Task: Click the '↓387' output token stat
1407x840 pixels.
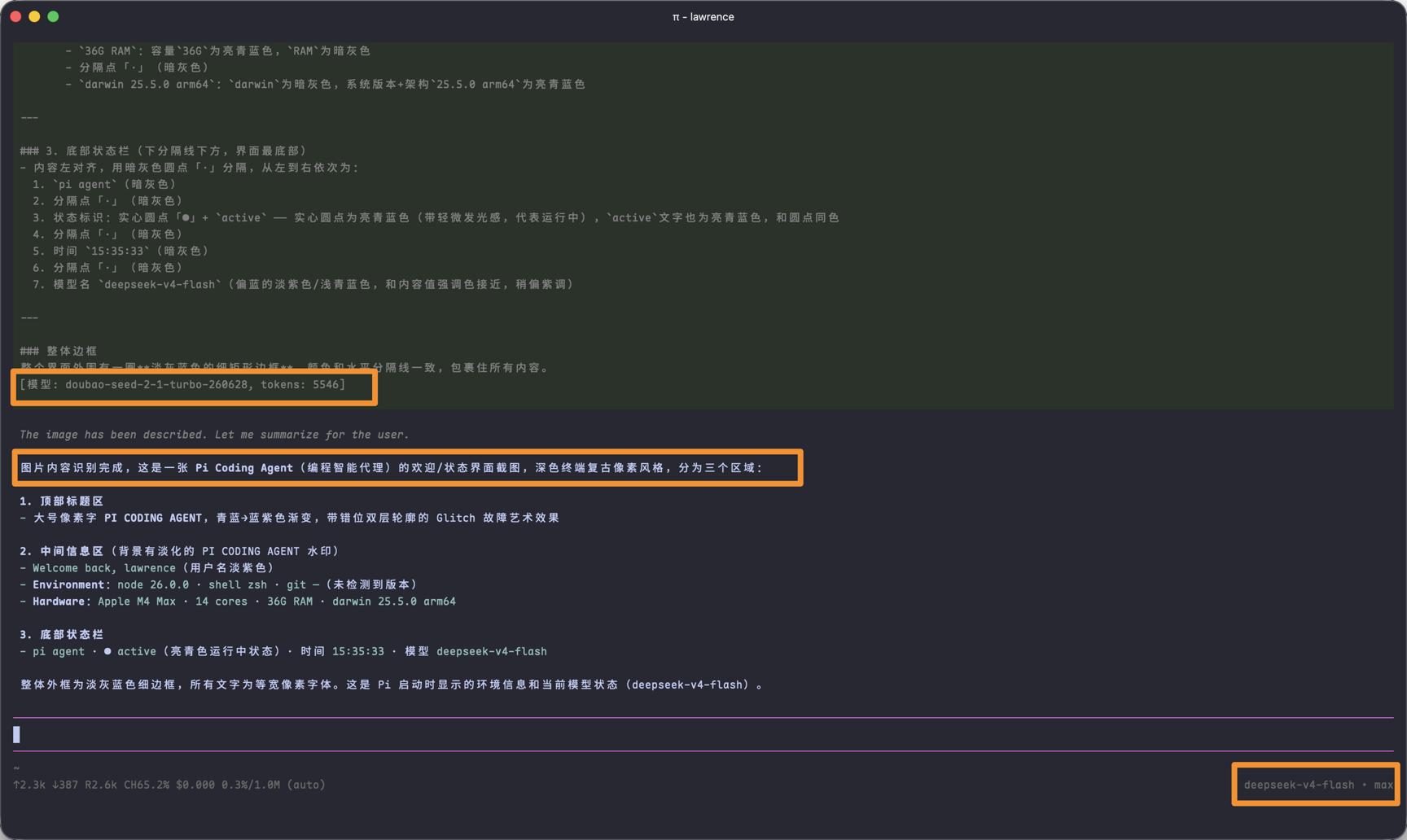Action: click(65, 785)
